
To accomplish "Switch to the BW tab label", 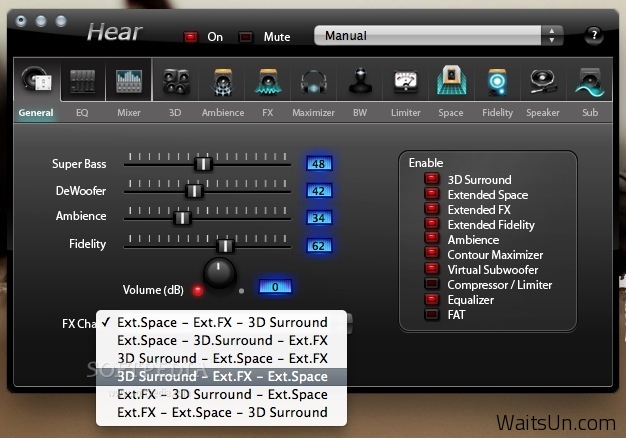I will [x=360, y=113].
